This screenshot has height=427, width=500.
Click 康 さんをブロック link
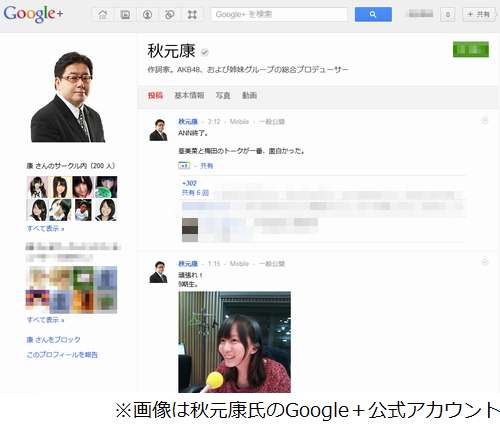click(53, 340)
